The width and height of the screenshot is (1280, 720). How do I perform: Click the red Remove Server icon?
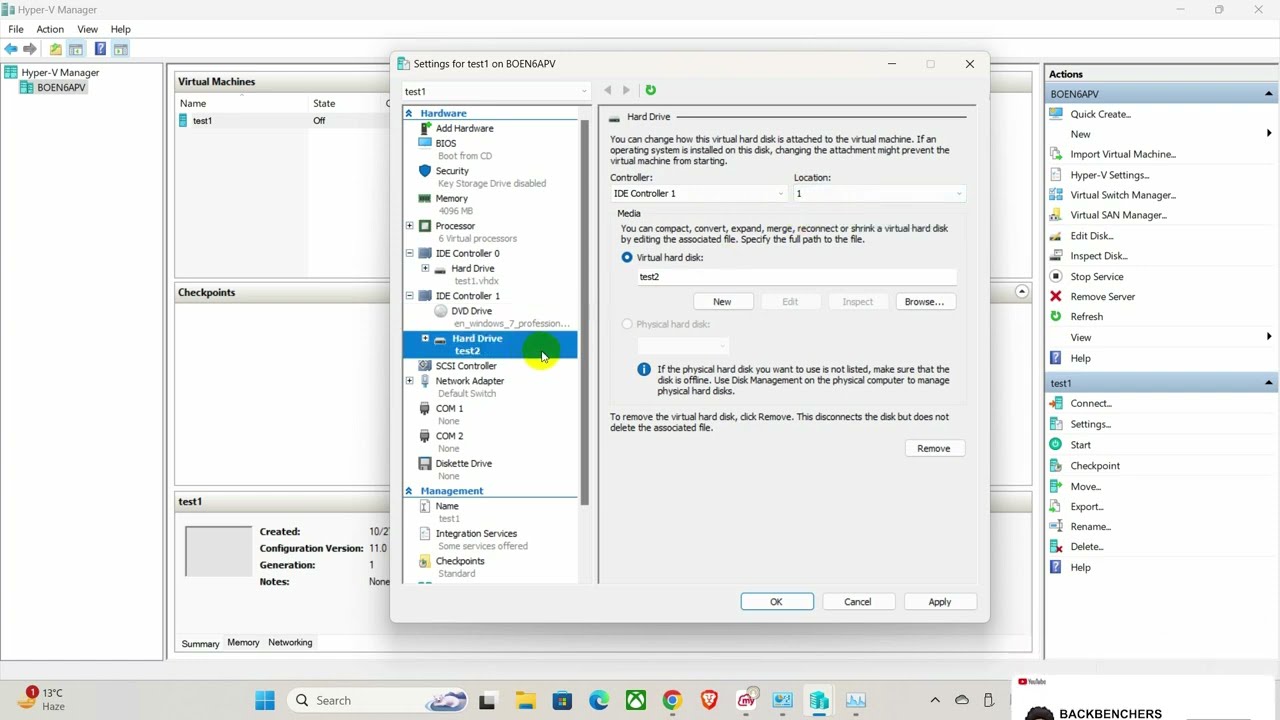[1056, 296]
